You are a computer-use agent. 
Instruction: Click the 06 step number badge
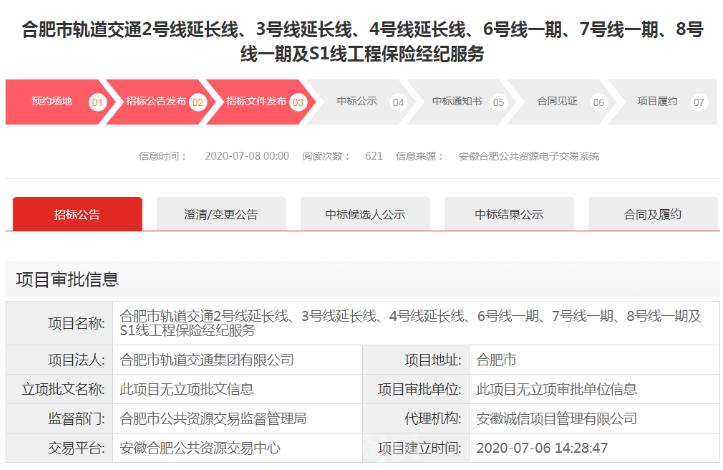coord(598,102)
